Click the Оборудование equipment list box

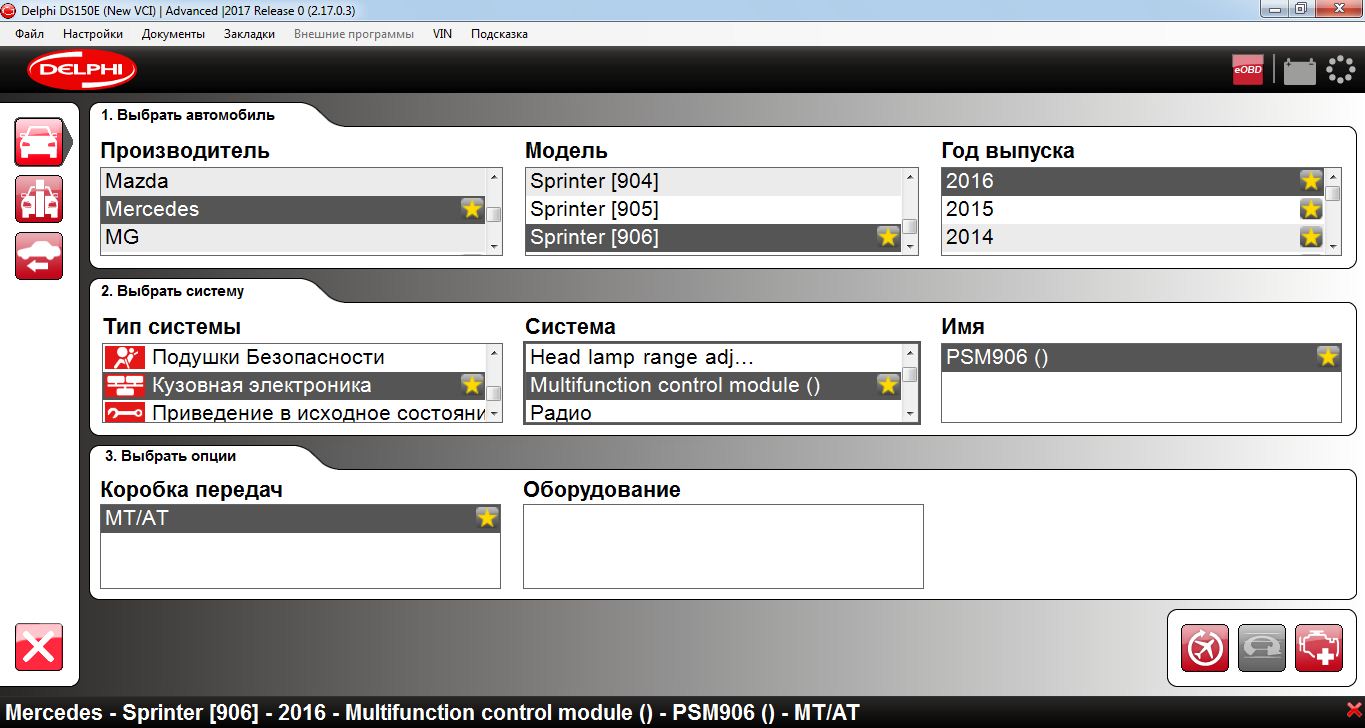723,546
